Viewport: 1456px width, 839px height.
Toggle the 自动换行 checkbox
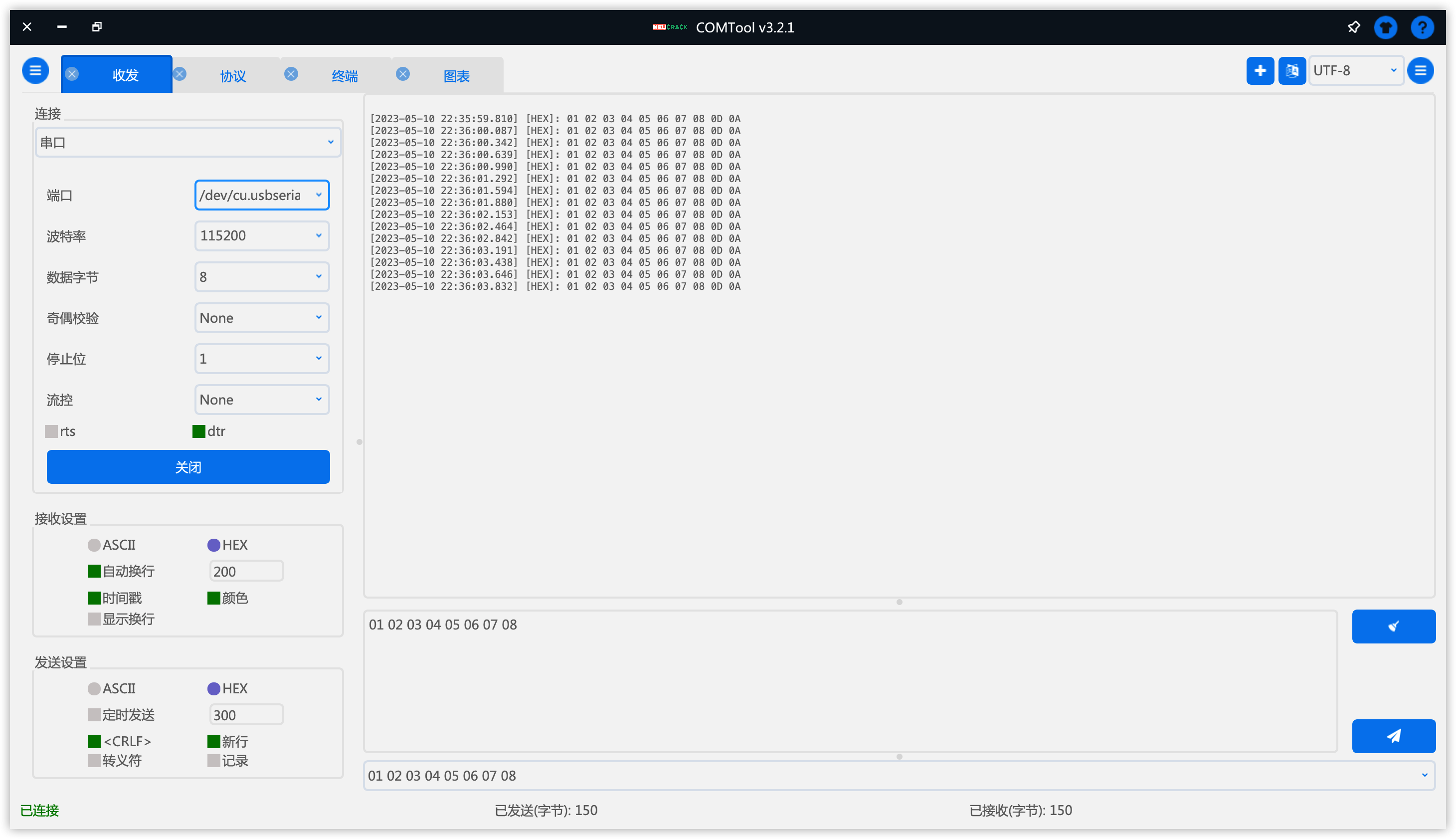click(x=121, y=571)
